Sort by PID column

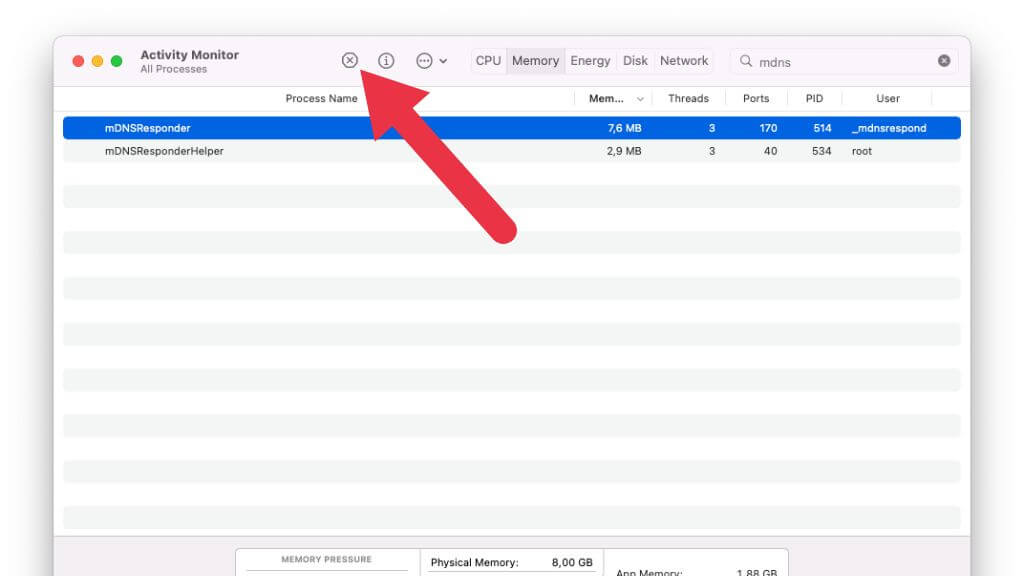click(x=814, y=99)
